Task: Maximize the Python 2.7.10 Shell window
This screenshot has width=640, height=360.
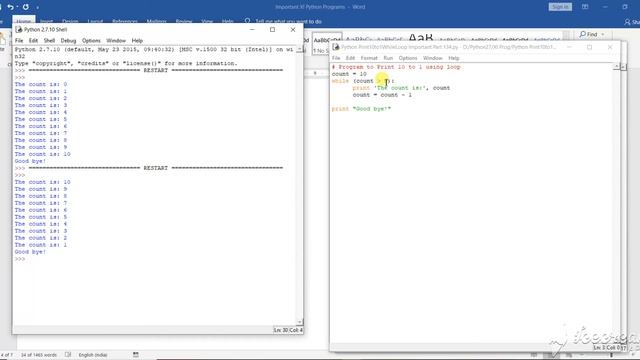Action: pos(272,29)
